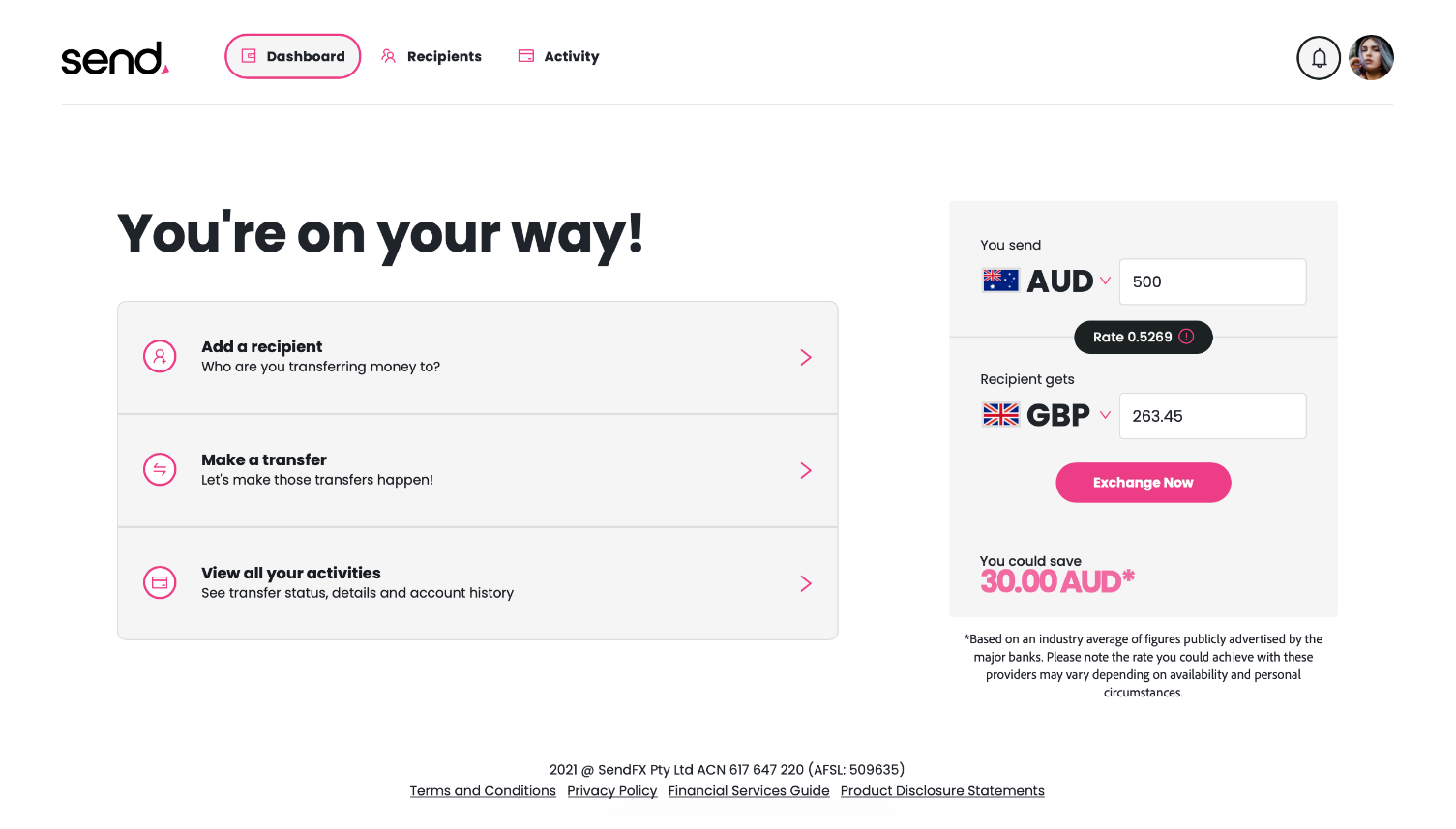1456x829 pixels.
Task: Click the UK flag icon
Action: pyautogui.click(x=1000, y=415)
